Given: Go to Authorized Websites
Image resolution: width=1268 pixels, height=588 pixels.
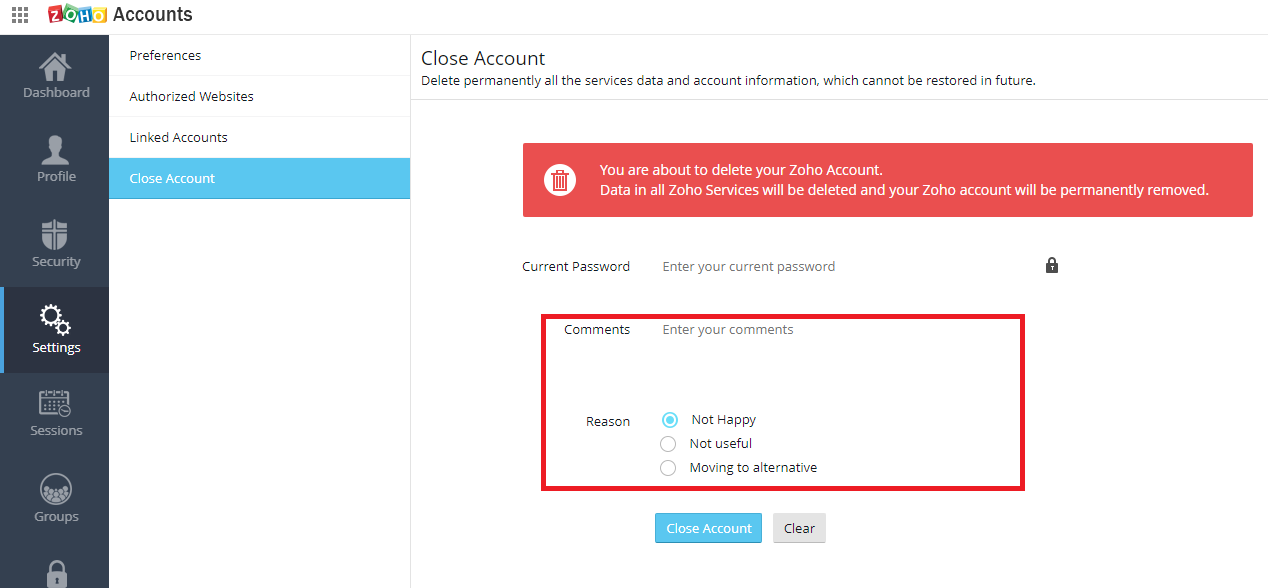Looking at the screenshot, I should coord(191,97).
